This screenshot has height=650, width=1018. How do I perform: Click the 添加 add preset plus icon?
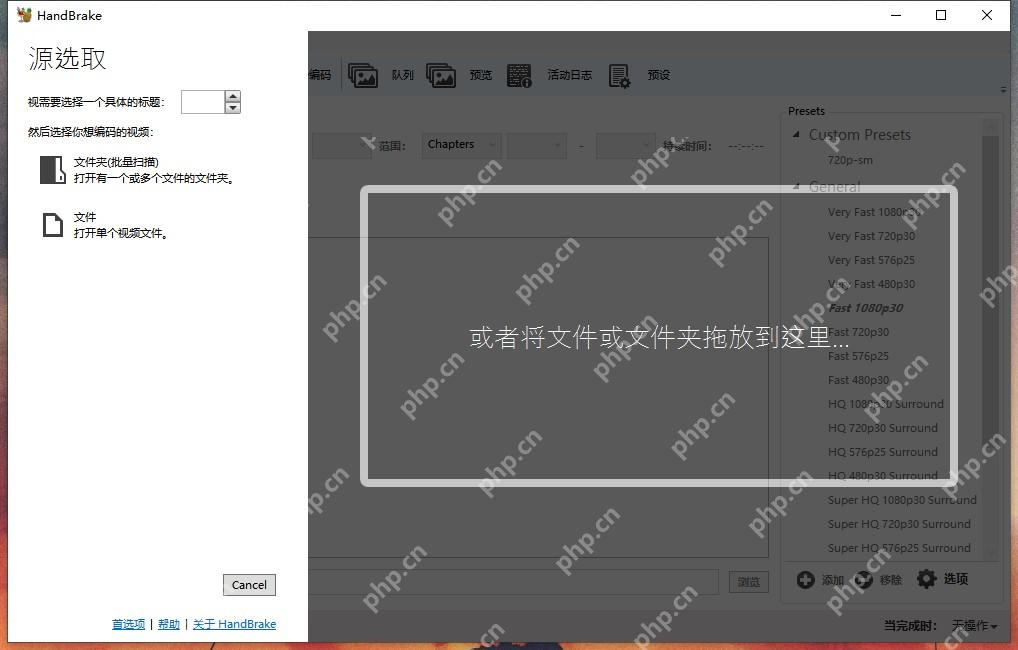tap(806, 579)
